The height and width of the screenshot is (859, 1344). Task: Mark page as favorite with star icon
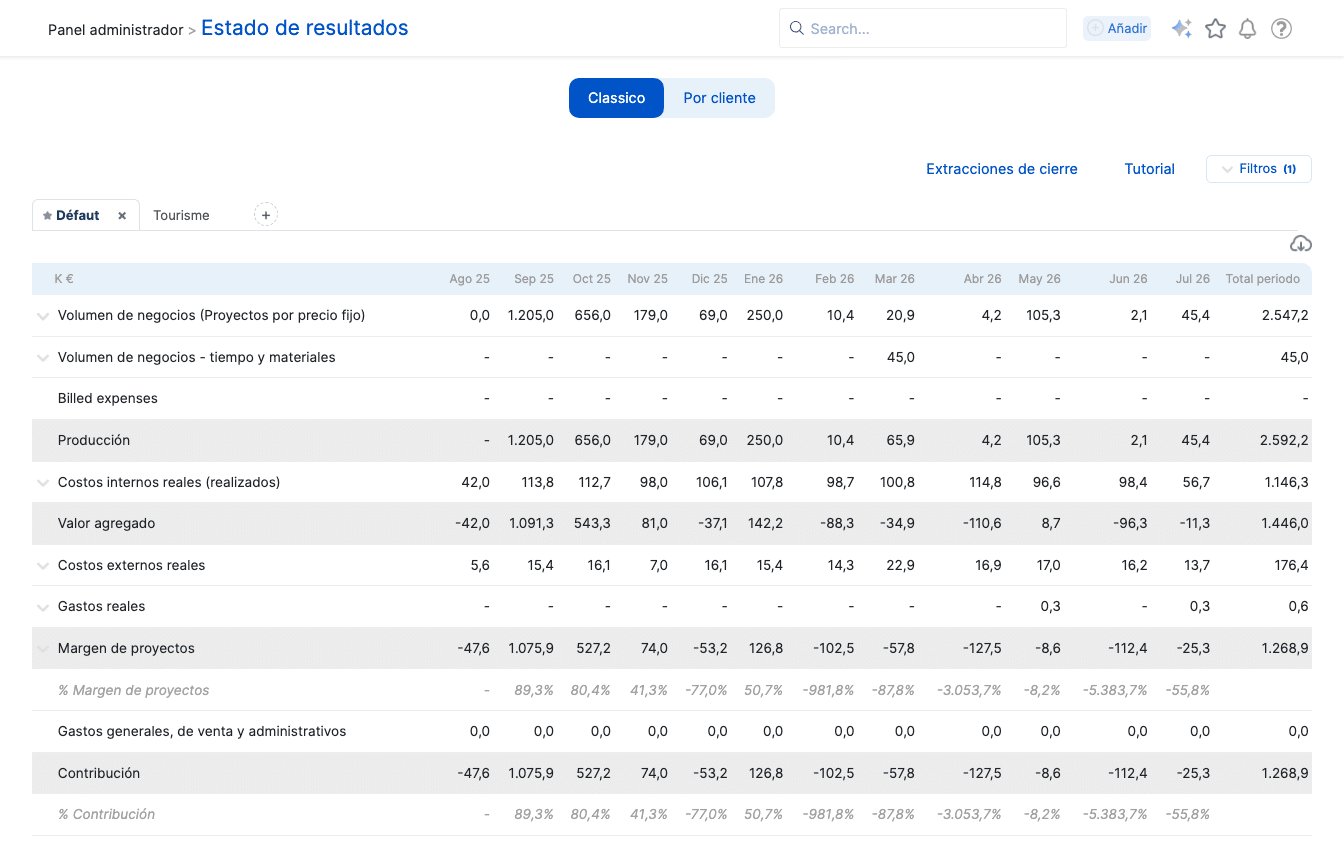coord(1215,29)
